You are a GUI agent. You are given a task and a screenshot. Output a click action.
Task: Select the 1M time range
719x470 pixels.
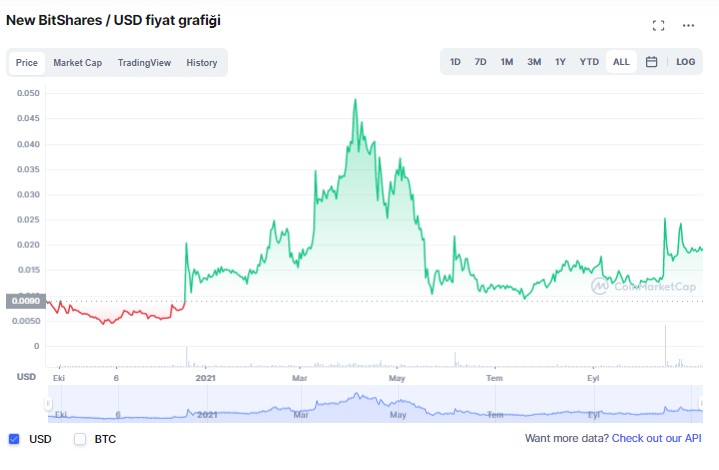(507, 62)
